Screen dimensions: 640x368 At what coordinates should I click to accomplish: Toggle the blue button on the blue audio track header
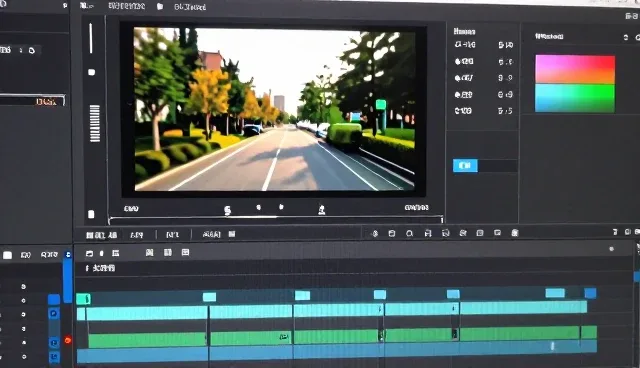[x=54, y=357]
